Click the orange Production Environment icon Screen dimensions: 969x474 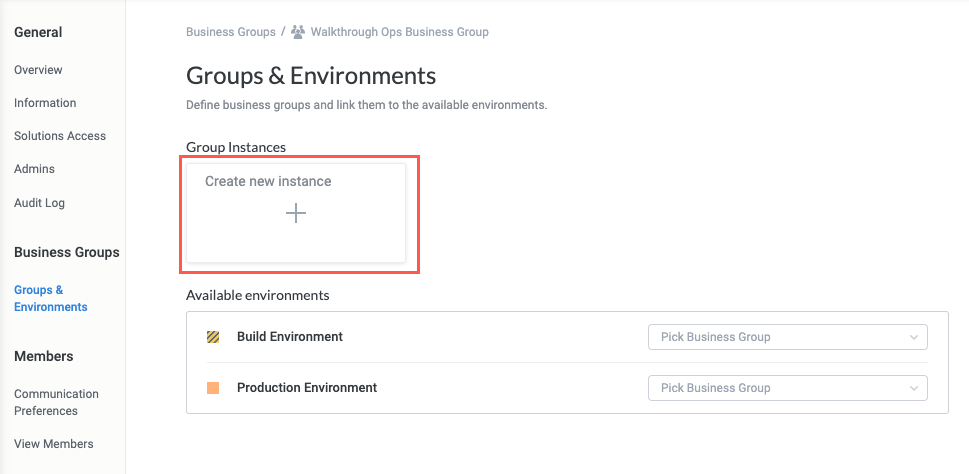(213, 388)
